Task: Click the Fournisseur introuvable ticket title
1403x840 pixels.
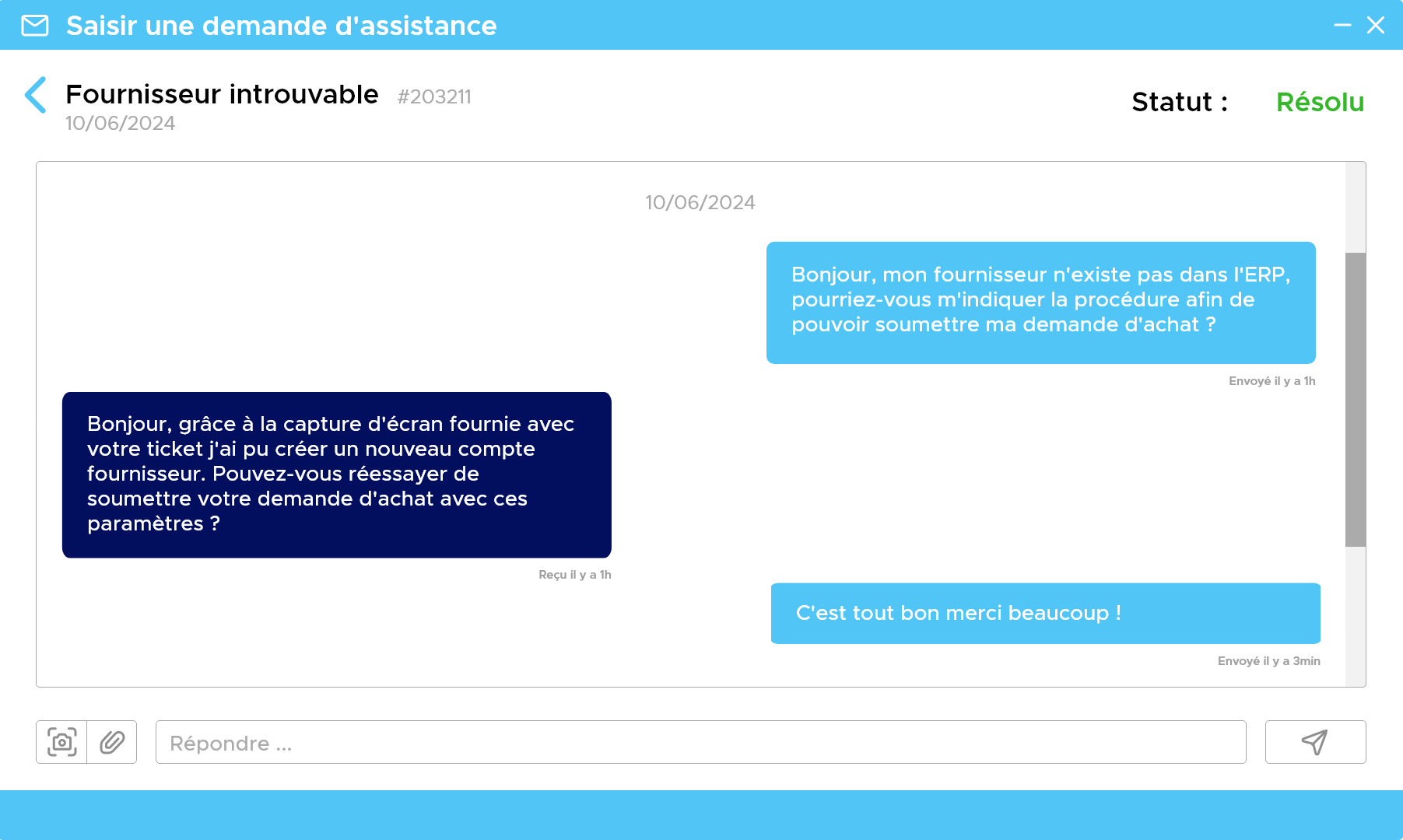Action: tap(222, 94)
